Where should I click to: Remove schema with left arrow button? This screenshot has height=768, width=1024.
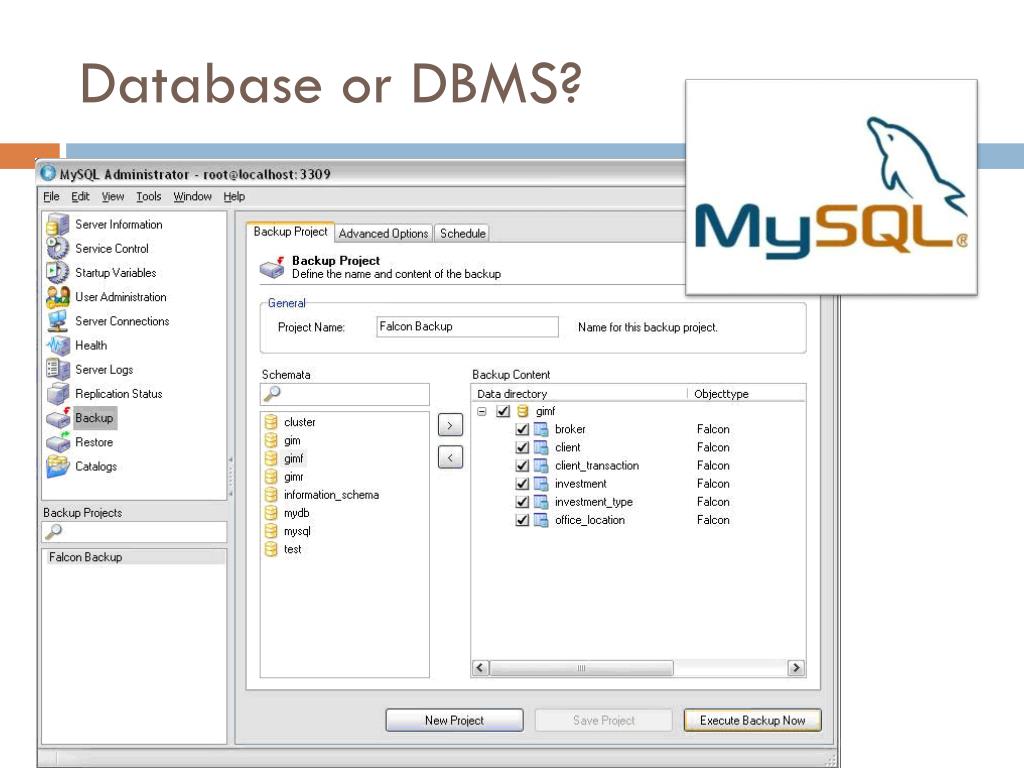[x=450, y=457]
